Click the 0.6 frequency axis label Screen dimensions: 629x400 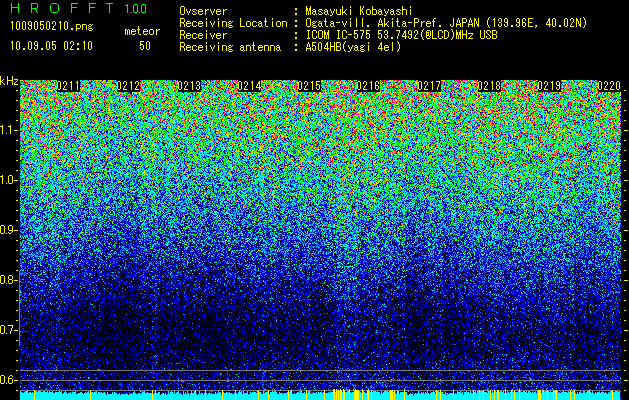click(8, 380)
